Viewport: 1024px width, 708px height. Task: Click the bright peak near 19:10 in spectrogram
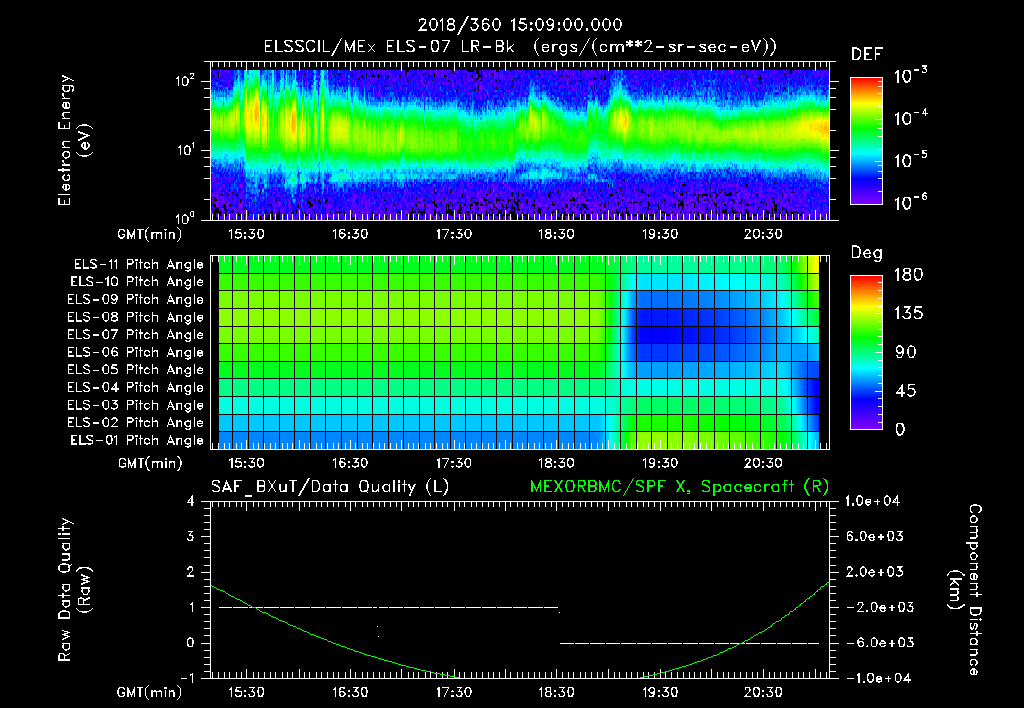(621, 119)
